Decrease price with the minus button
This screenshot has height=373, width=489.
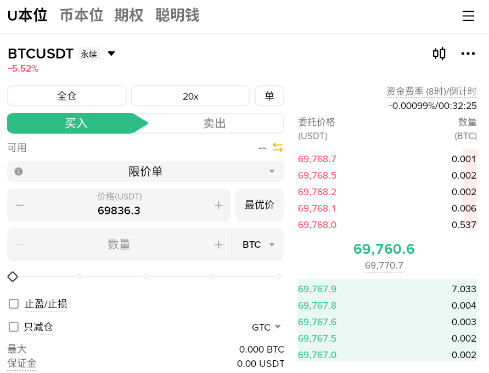[20, 205]
